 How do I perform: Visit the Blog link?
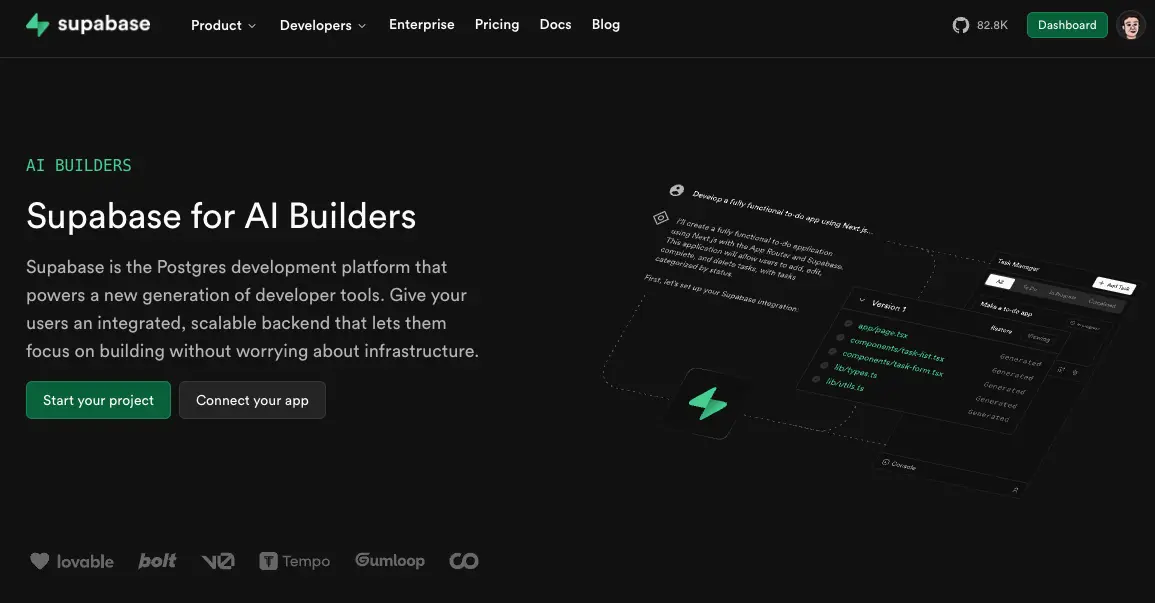click(605, 25)
